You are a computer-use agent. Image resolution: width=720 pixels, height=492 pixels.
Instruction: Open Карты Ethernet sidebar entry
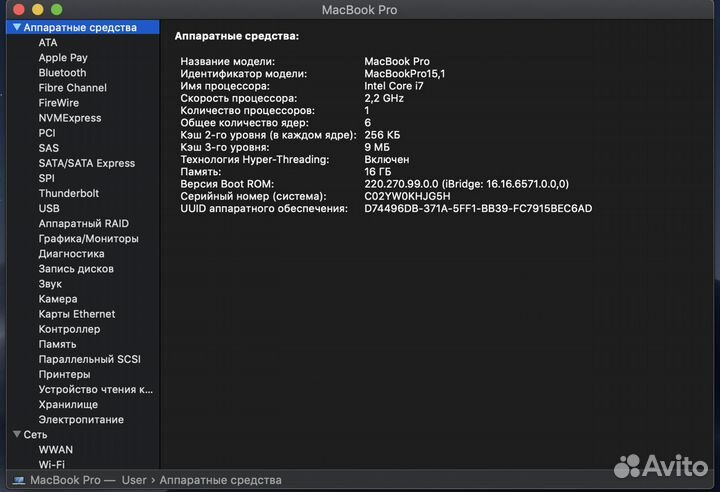click(77, 314)
